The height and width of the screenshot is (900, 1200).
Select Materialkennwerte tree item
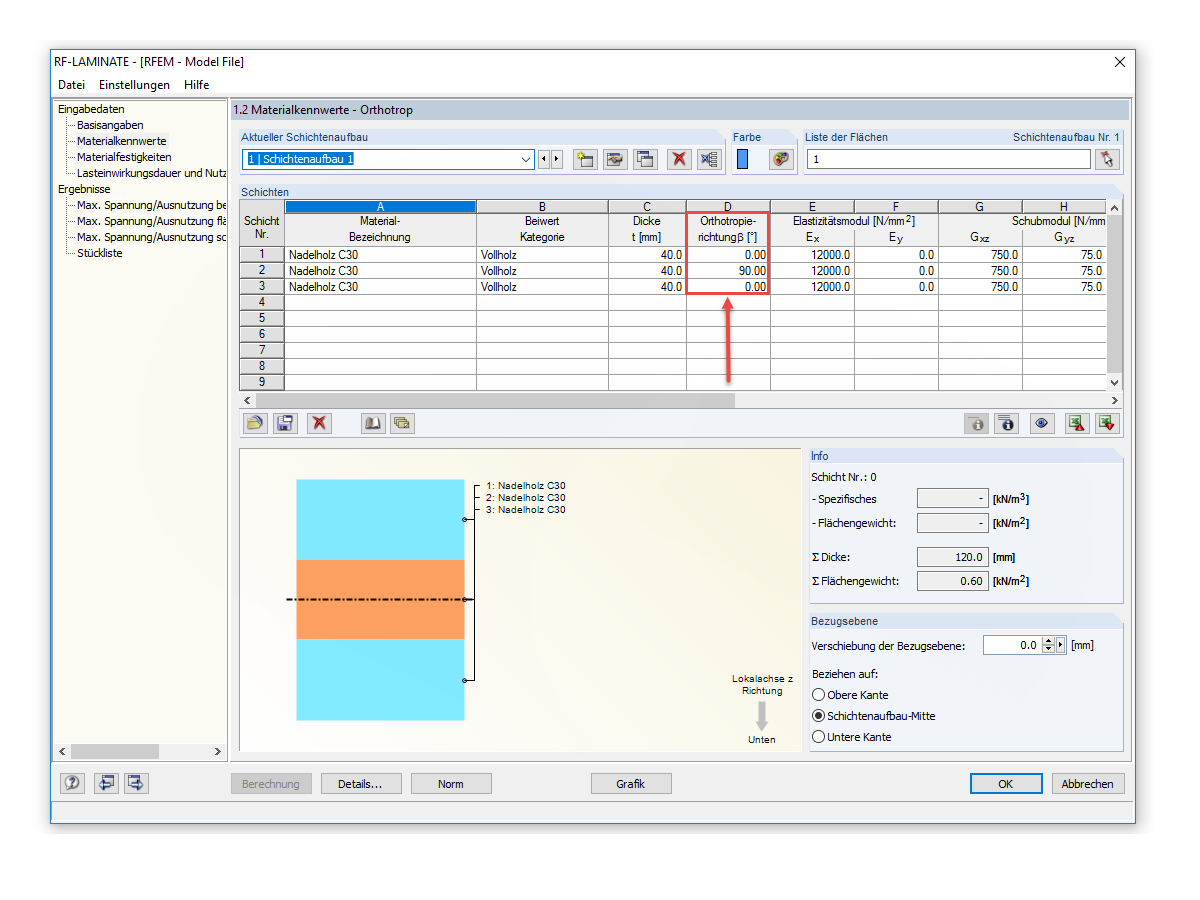(x=122, y=141)
